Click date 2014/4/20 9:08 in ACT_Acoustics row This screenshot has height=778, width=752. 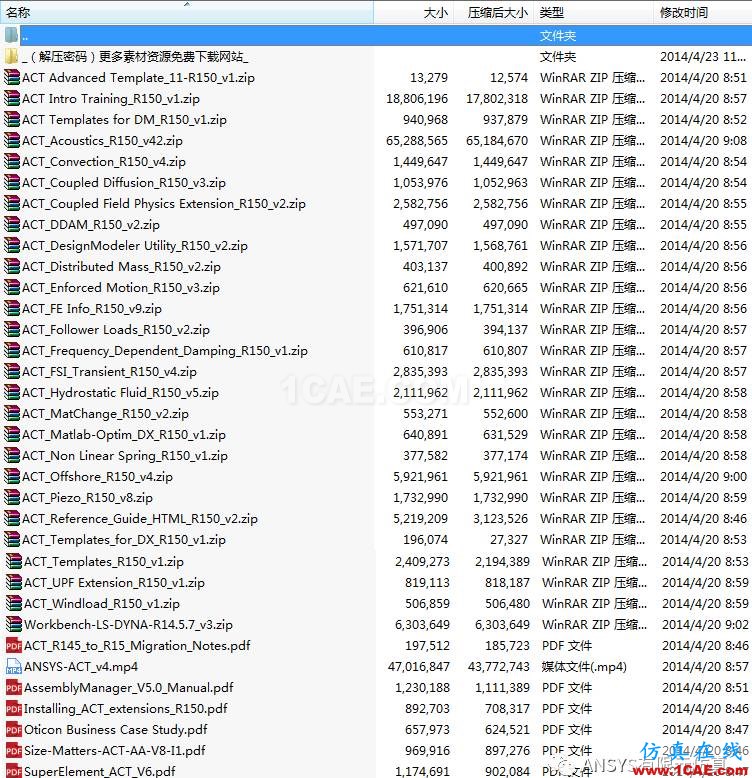(703, 140)
